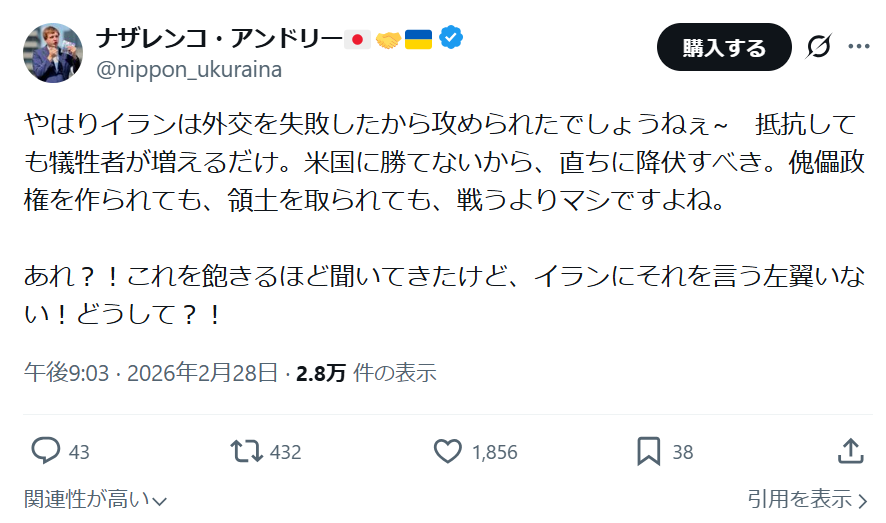Click the timestamp 午後9:03 · 2026年2月28日

pyautogui.click(x=151, y=373)
